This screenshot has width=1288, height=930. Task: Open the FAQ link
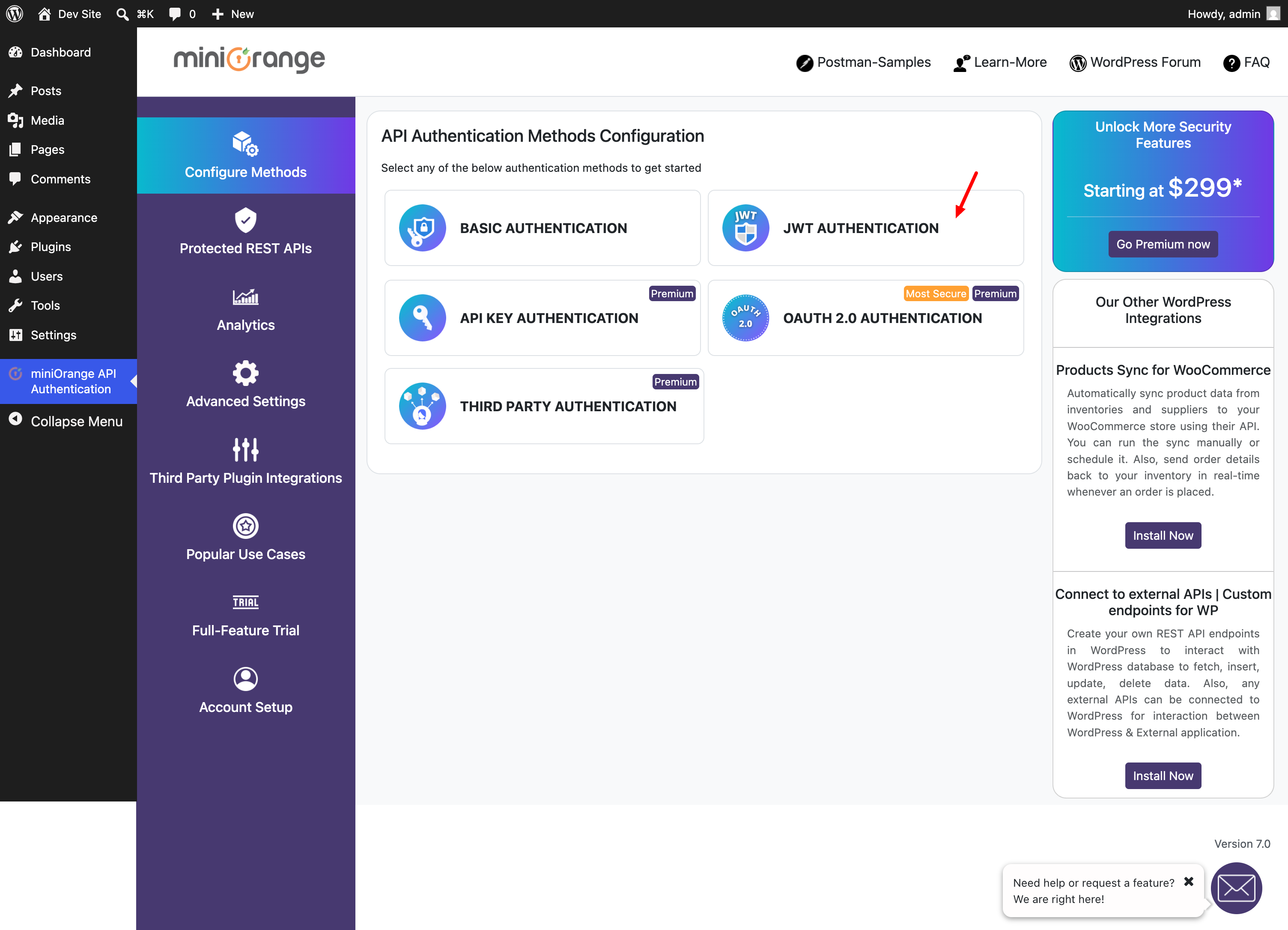pos(1246,63)
